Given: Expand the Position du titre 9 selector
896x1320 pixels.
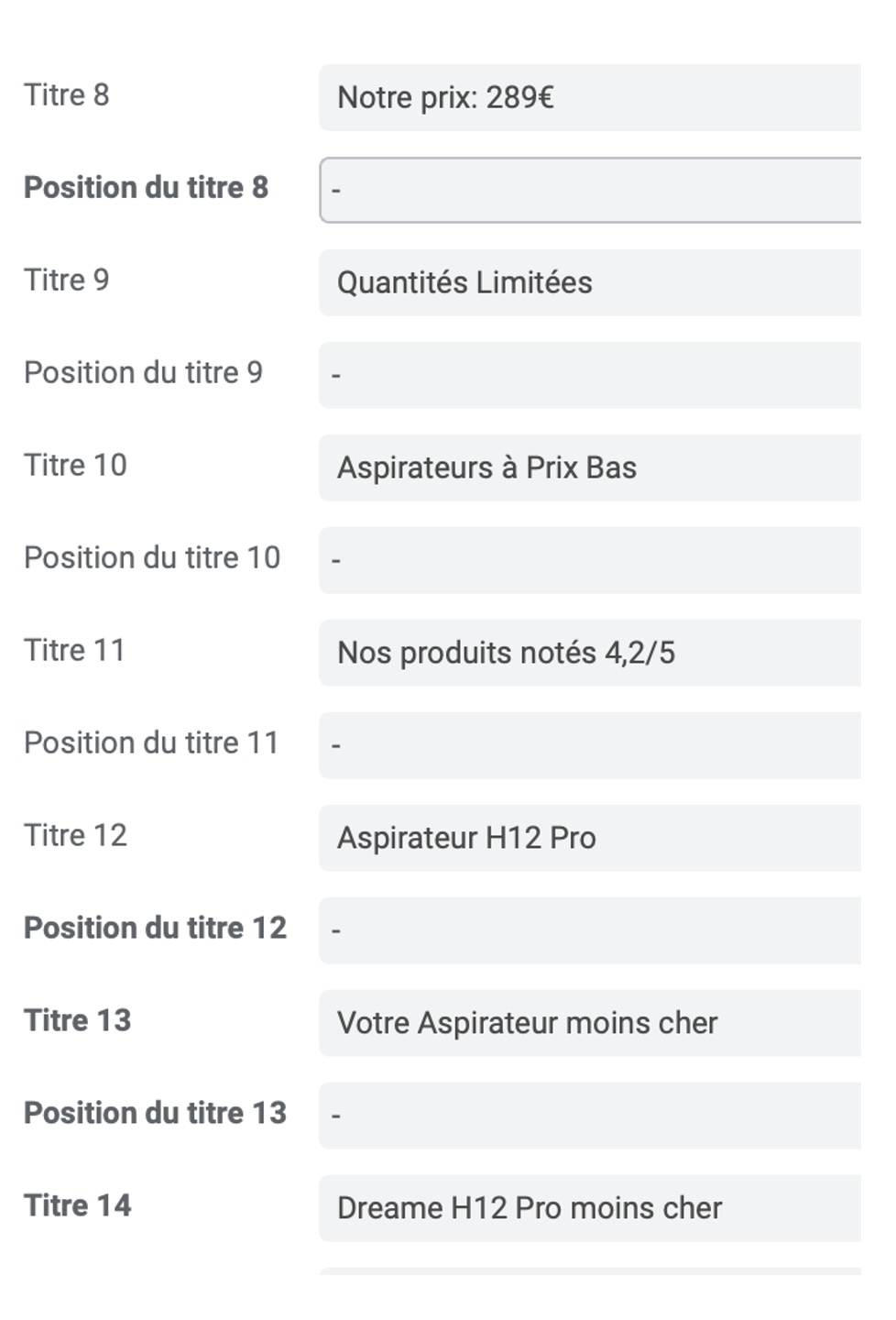Looking at the screenshot, I should tap(590, 375).
